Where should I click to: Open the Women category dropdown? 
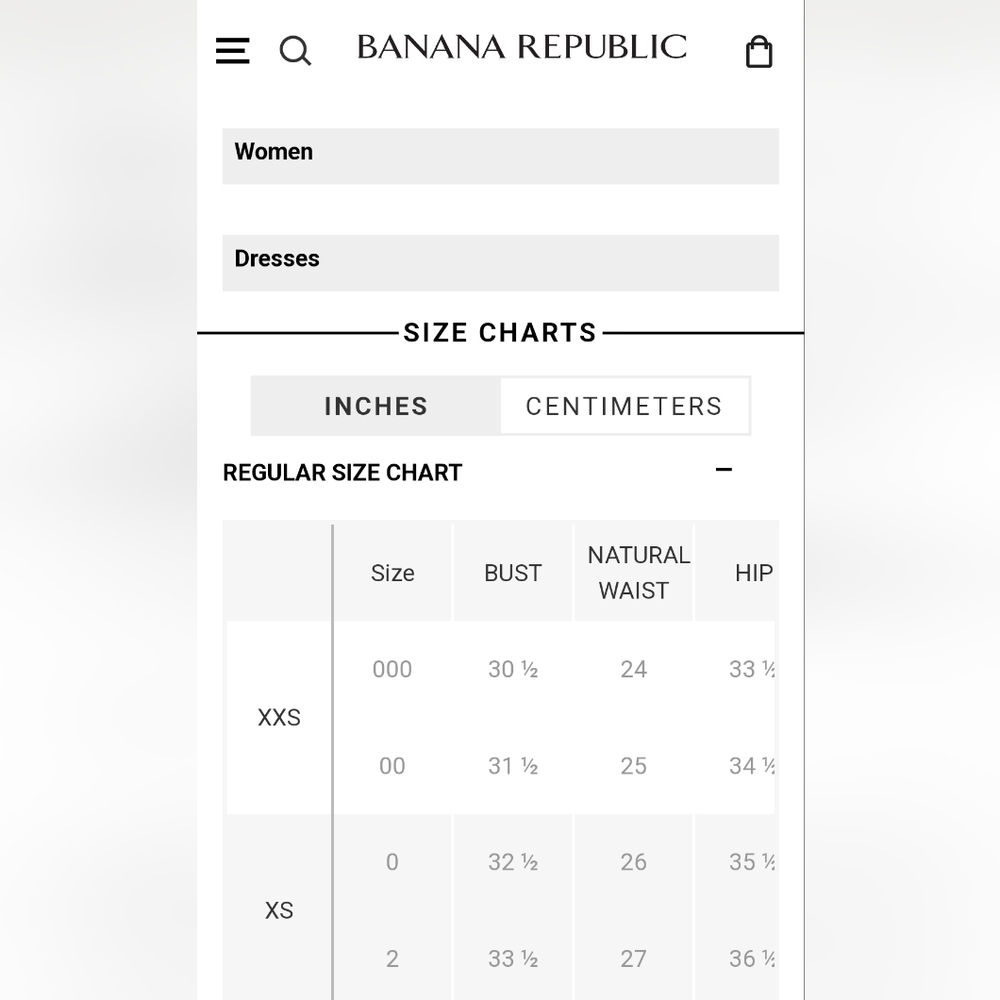pos(501,156)
